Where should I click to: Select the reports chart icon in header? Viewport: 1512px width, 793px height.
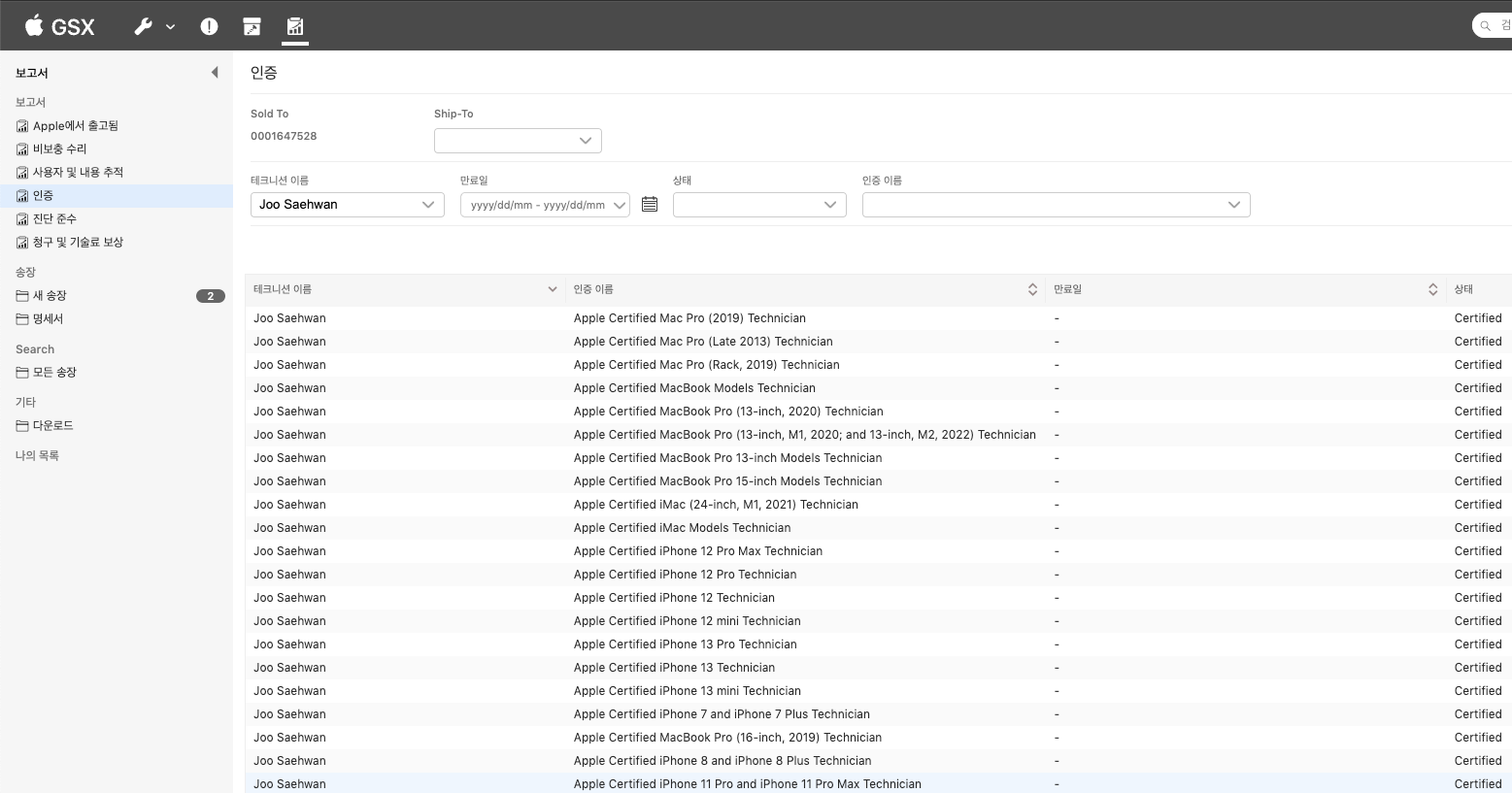294,26
